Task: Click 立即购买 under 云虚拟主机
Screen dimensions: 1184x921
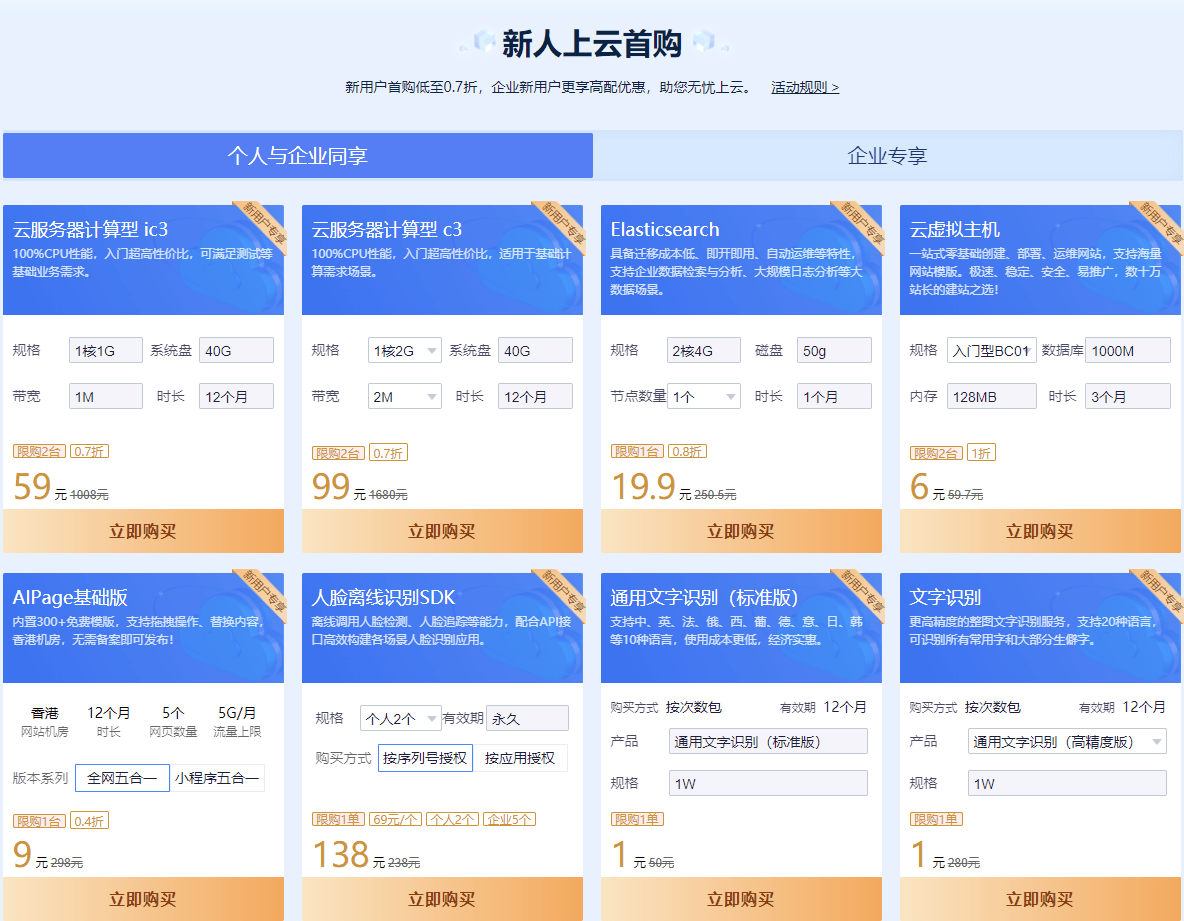Action: click(1041, 531)
